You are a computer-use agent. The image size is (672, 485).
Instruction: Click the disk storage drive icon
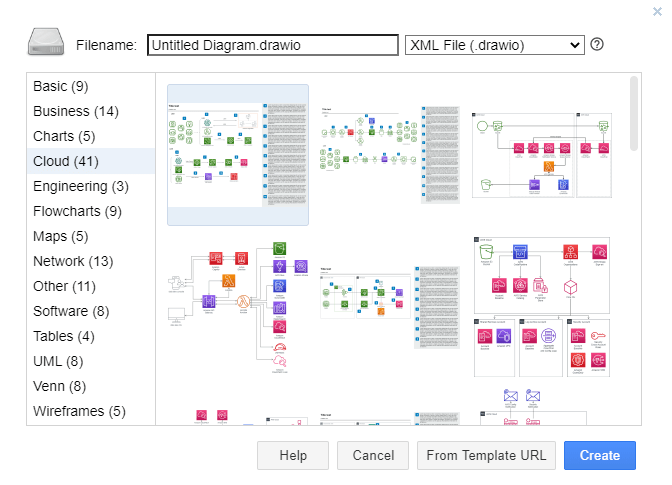point(46,44)
